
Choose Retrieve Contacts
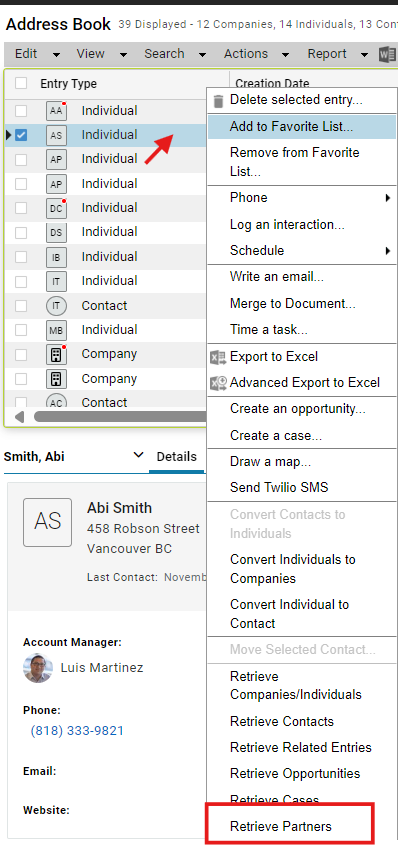[302, 722]
